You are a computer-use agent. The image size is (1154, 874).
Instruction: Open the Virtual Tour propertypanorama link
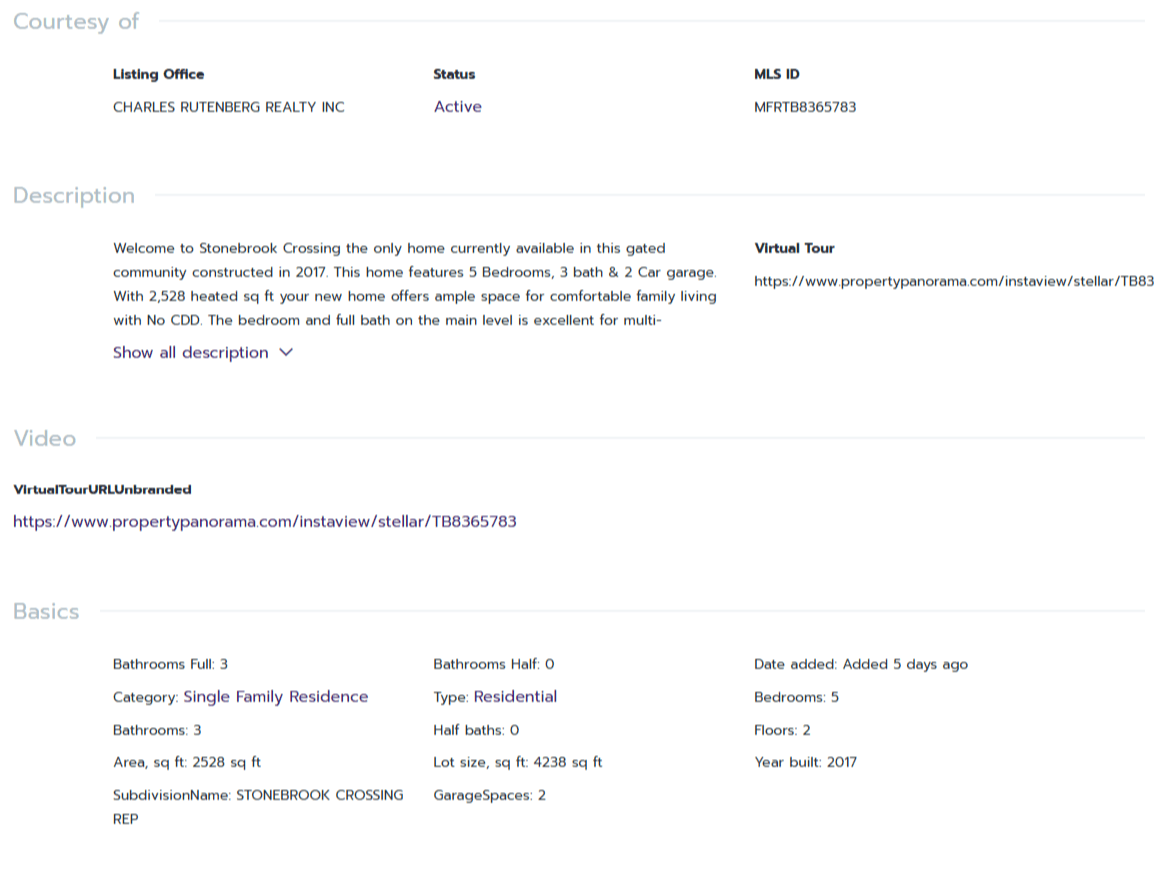tap(953, 282)
